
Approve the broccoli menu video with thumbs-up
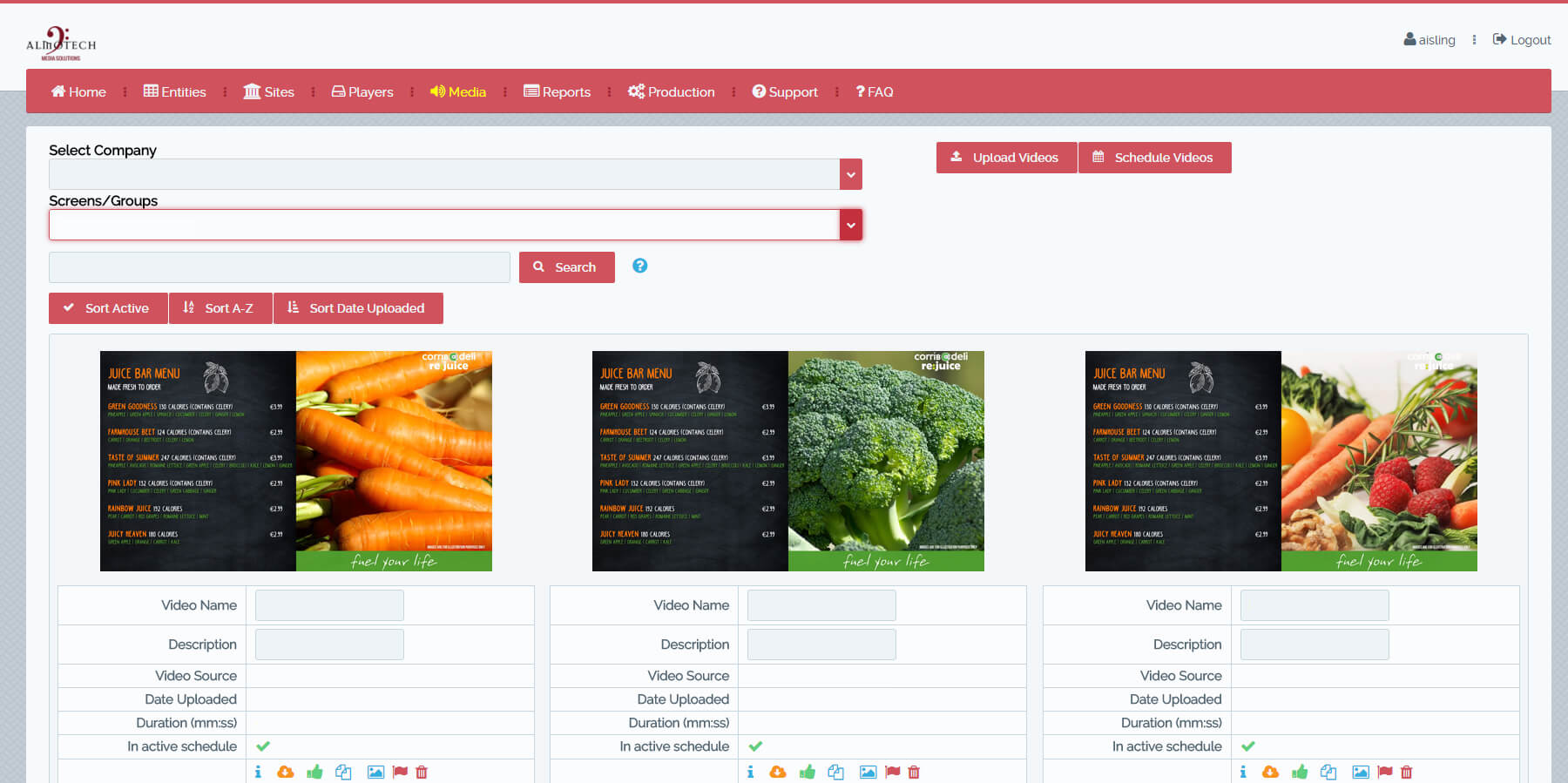coord(808,772)
